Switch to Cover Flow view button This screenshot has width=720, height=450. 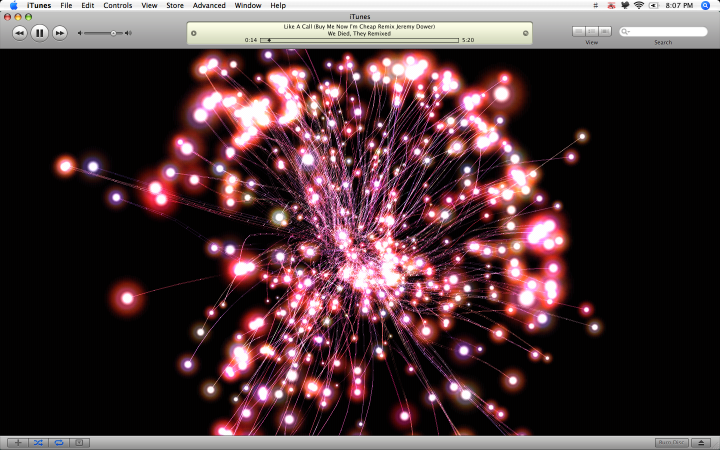click(x=605, y=31)
